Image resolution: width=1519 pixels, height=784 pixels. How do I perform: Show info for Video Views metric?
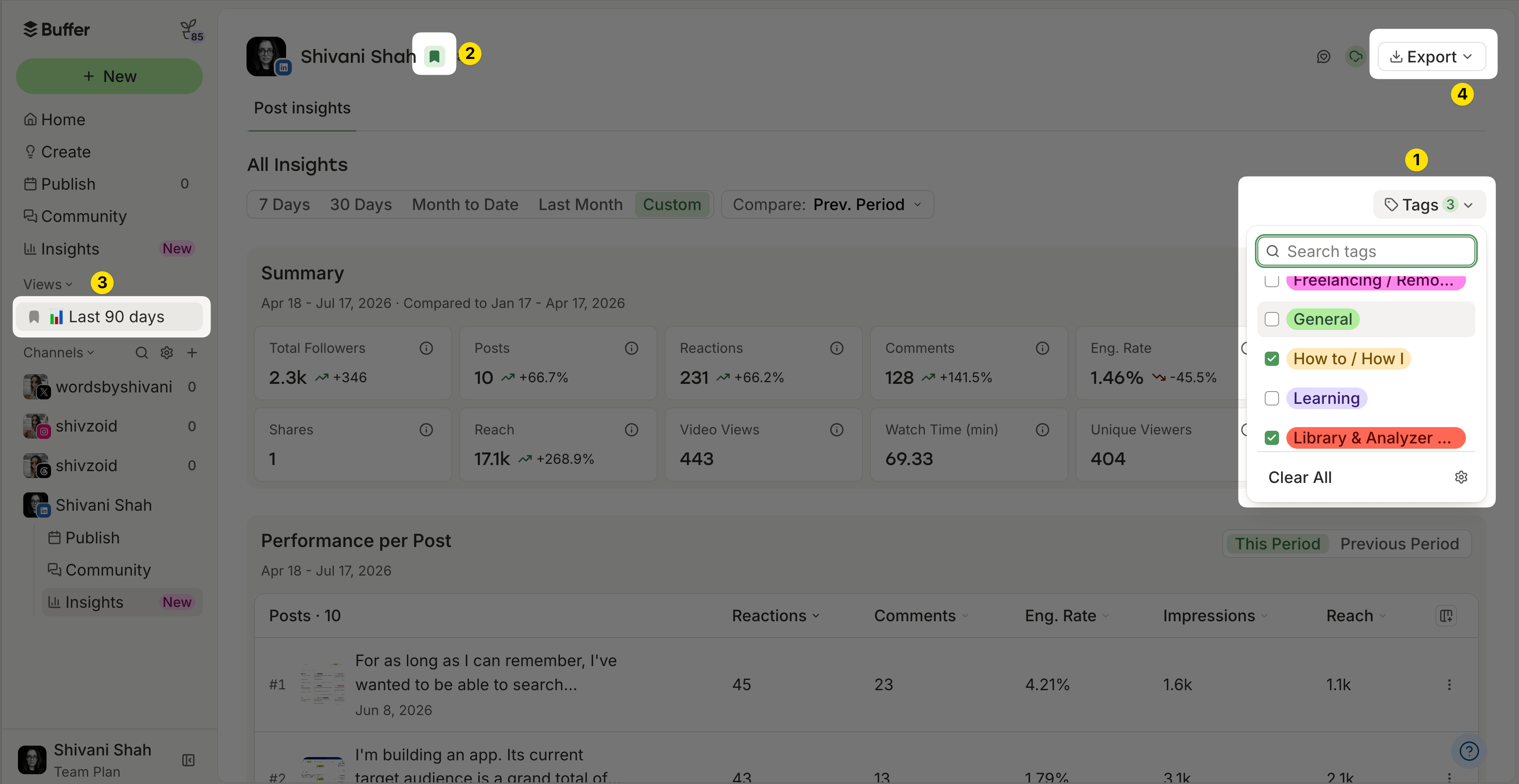pos(836,430)
